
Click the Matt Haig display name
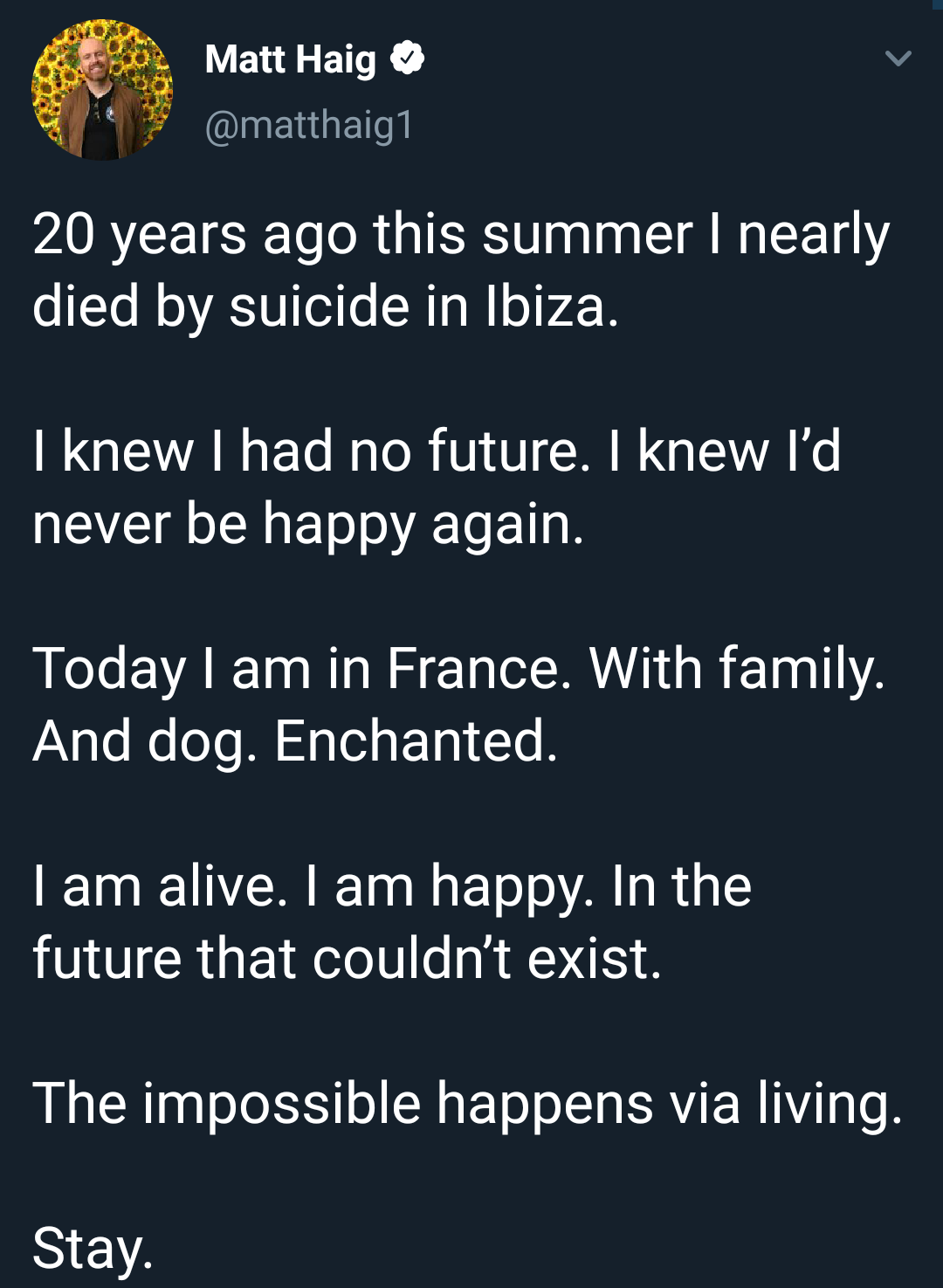tap(290, 59)
